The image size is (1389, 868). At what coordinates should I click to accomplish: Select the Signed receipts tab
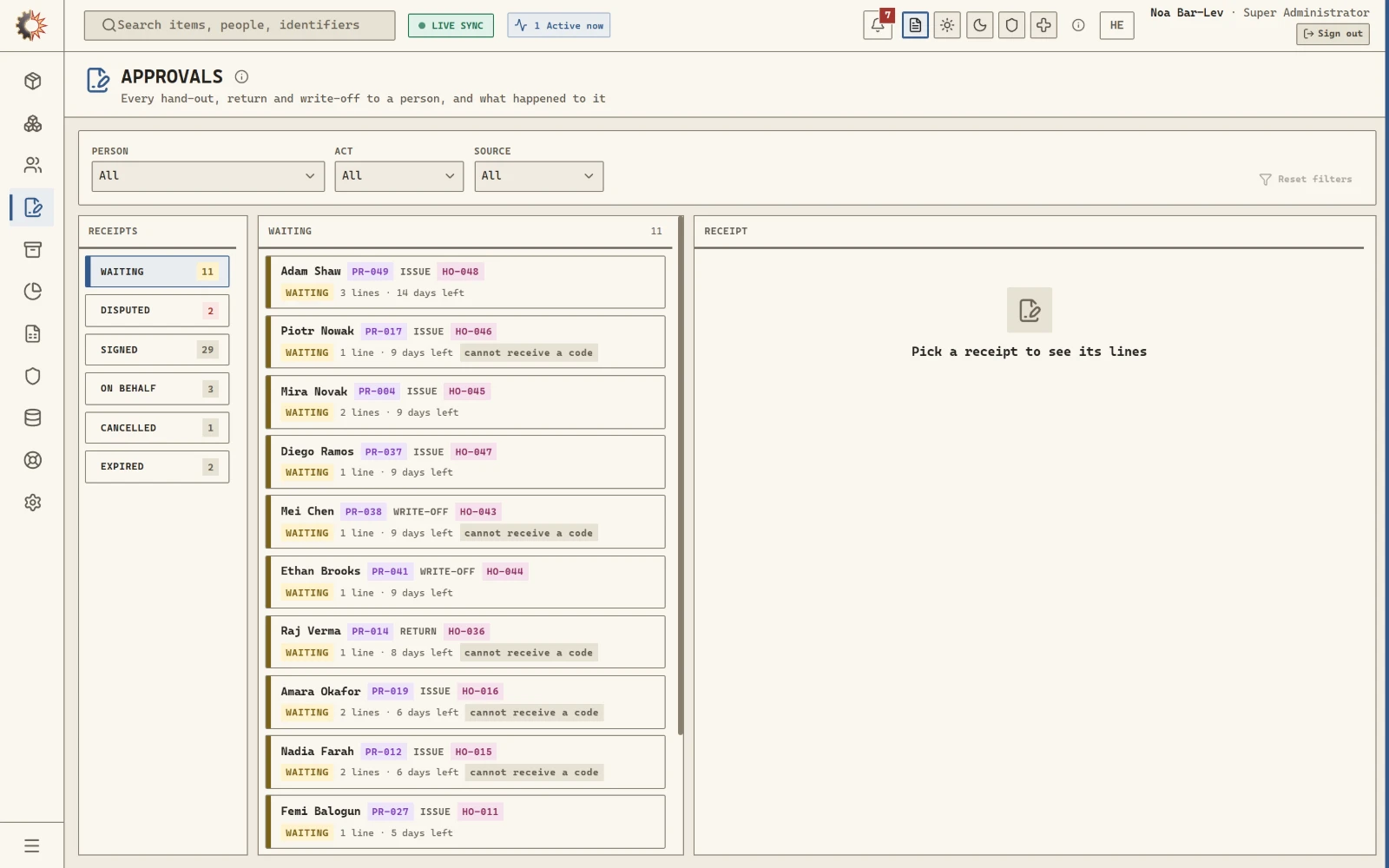coord(157,350)
